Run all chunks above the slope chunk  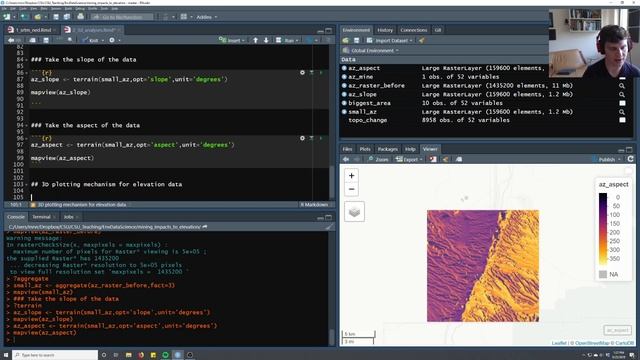(x=311, y=73)
